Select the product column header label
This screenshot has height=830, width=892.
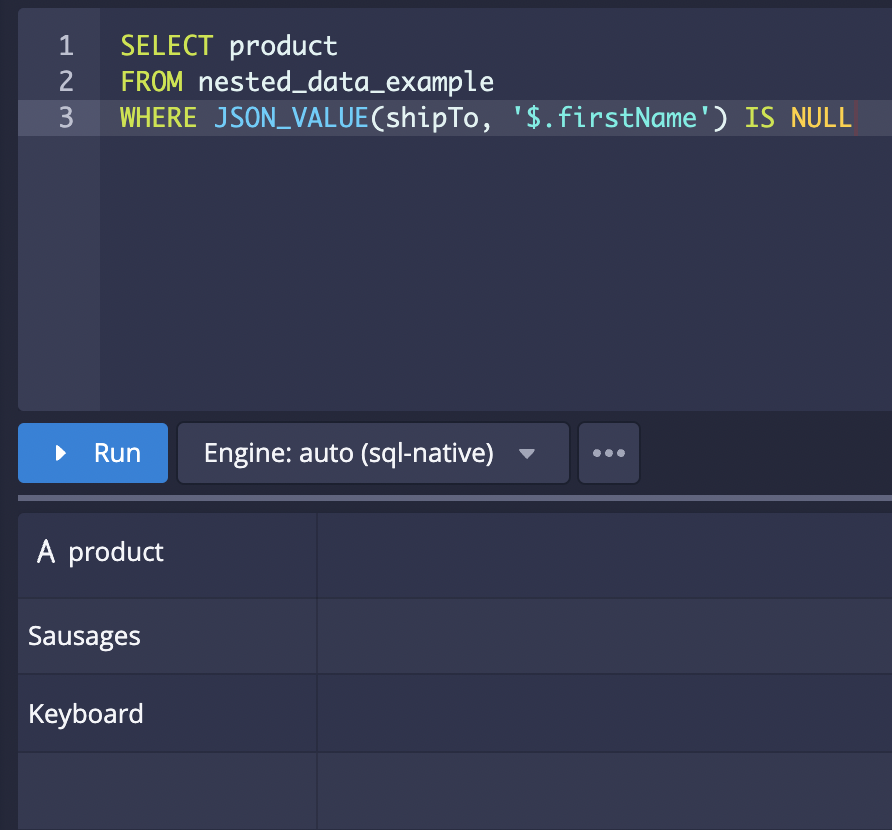click(116, 552)
